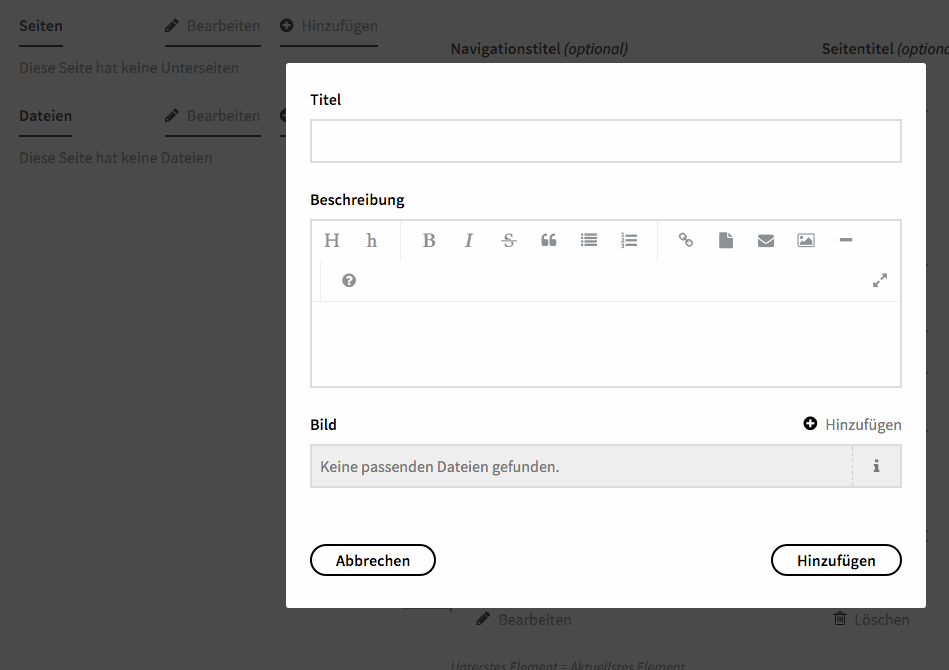
Task: Click the Bild field info icon
Action: coord(877,466)
